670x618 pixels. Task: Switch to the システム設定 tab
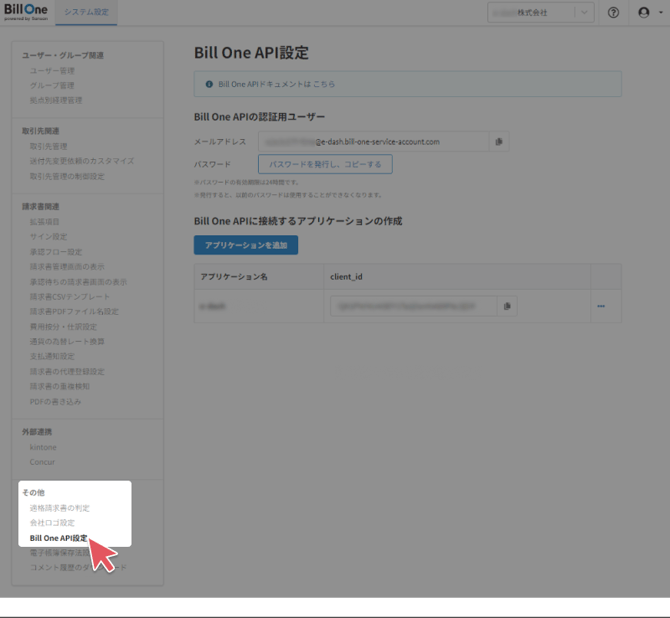pos(85,12)
